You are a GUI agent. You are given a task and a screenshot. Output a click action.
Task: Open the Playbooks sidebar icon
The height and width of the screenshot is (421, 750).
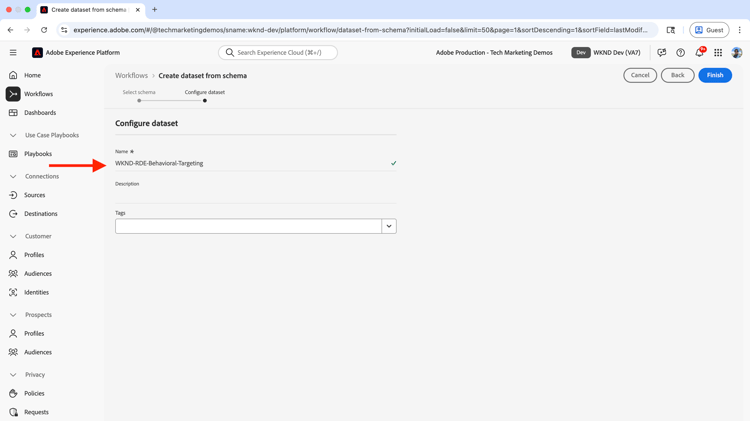point(13,154)
